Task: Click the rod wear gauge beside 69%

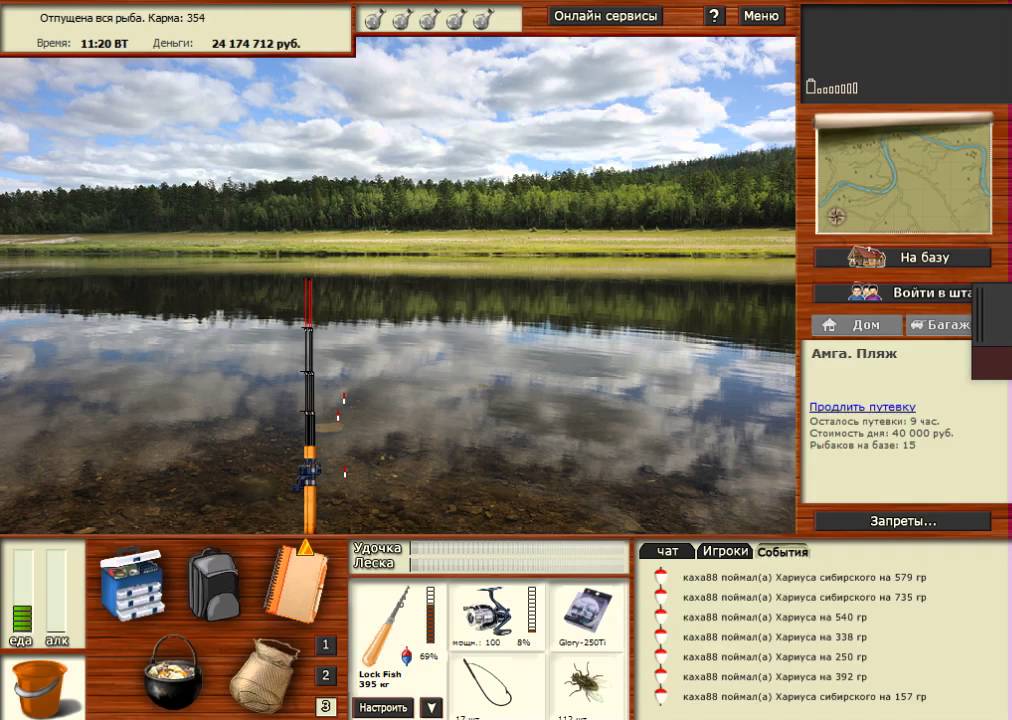Action: point(430,614)
